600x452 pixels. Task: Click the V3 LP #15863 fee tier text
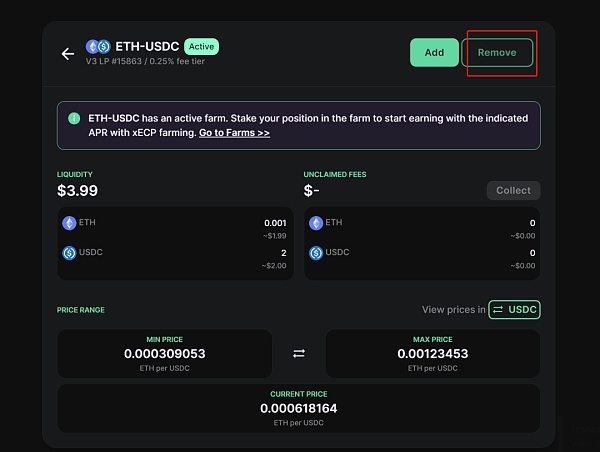145,61
